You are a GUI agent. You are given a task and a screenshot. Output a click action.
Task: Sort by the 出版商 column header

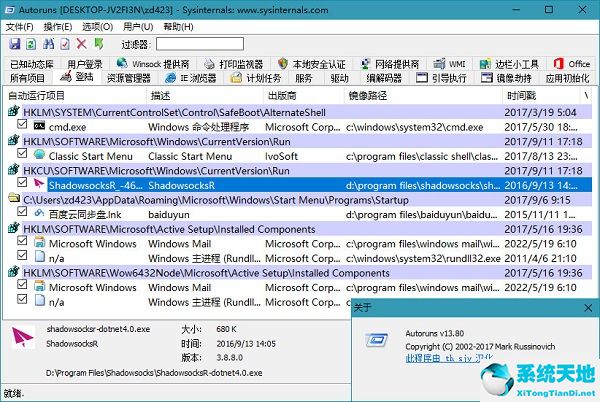[304, 96]
